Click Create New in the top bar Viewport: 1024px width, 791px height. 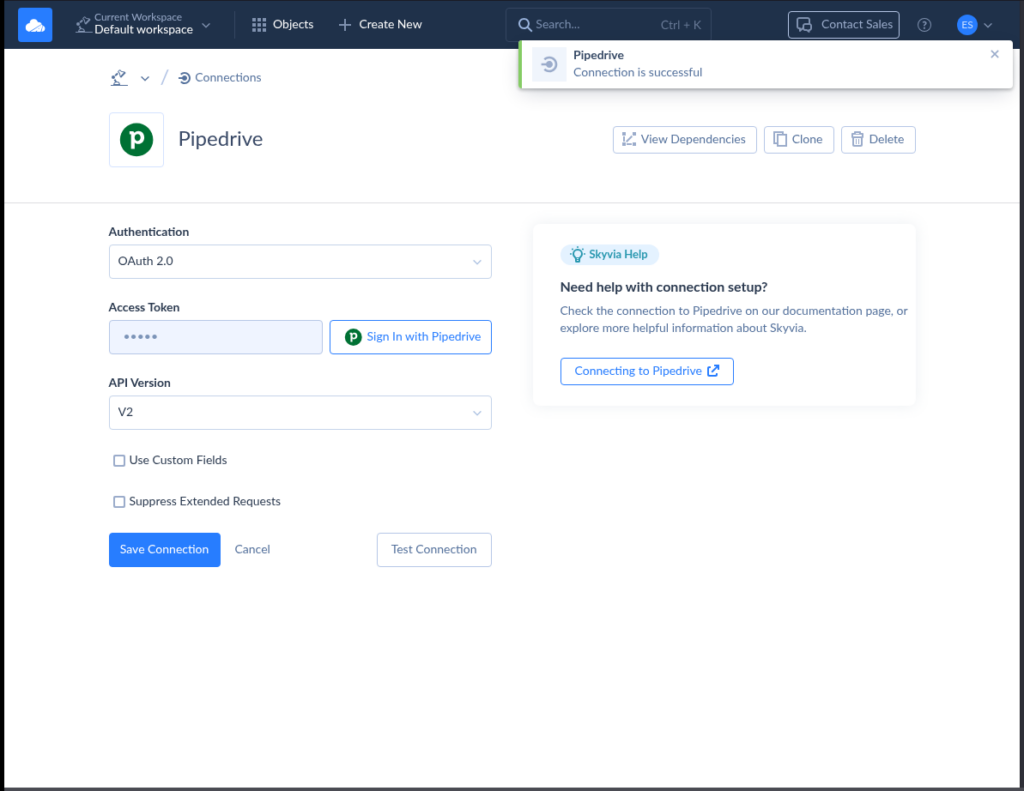pos(380,25)
